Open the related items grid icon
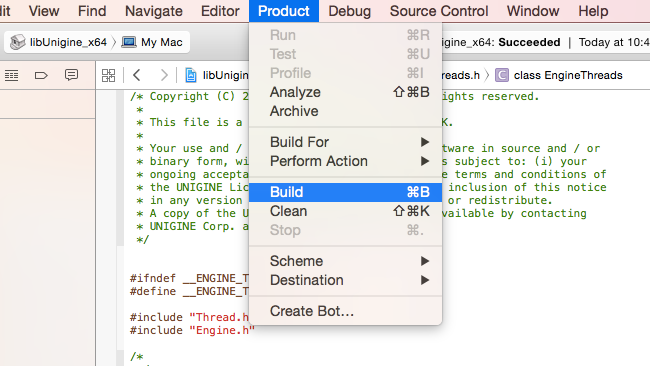Screen dimensions: 650x366 click(109, 75)
